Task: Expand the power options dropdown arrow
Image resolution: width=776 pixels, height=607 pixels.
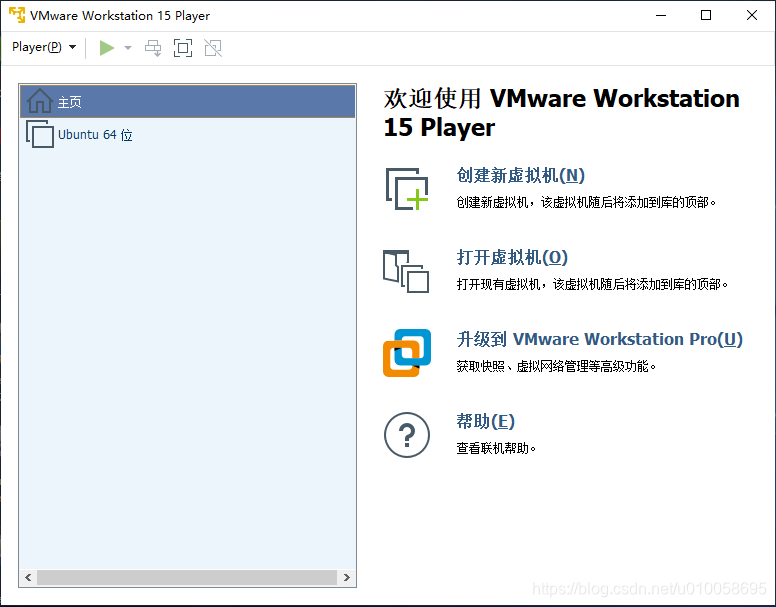Action: click(x=128, y=48)
